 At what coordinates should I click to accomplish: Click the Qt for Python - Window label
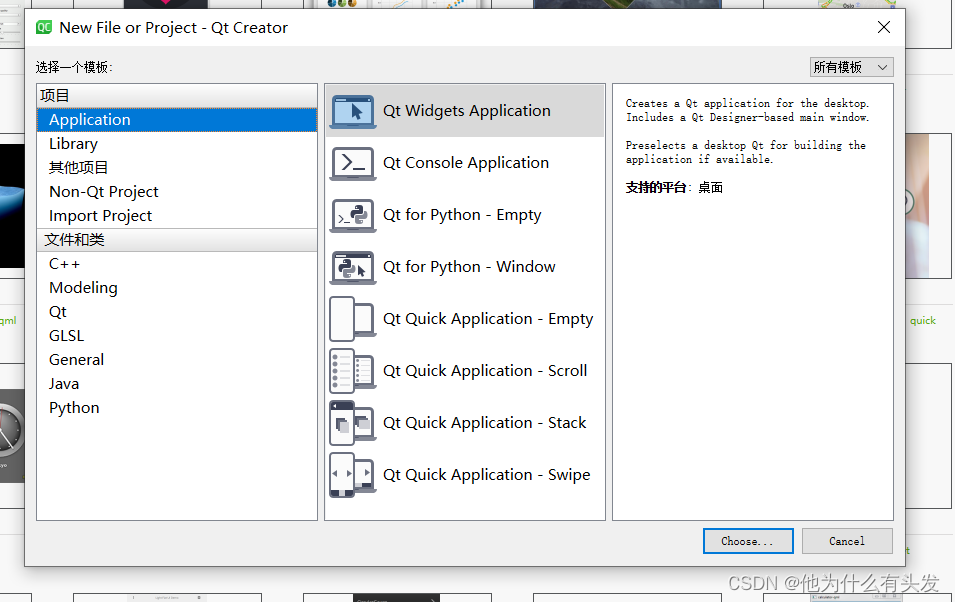pyautogui.click(x=469, y=267)
